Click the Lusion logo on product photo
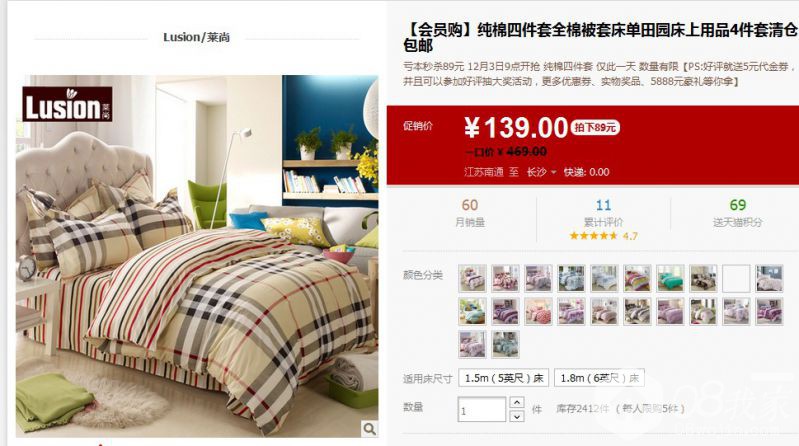 (67, 104)
